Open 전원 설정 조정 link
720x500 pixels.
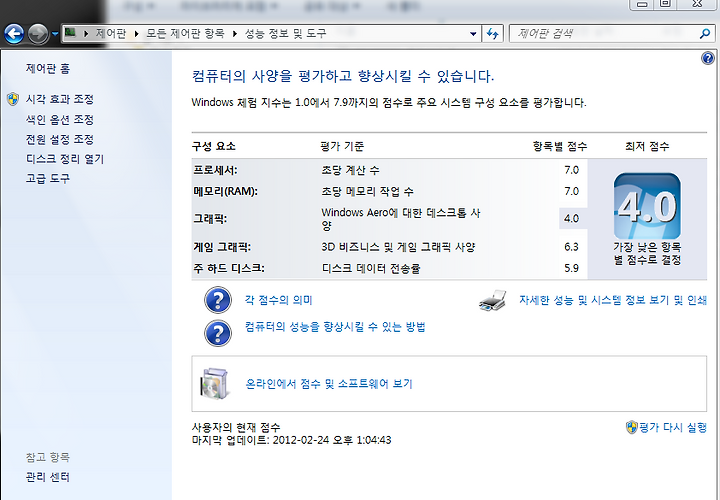tap(60, 140)
